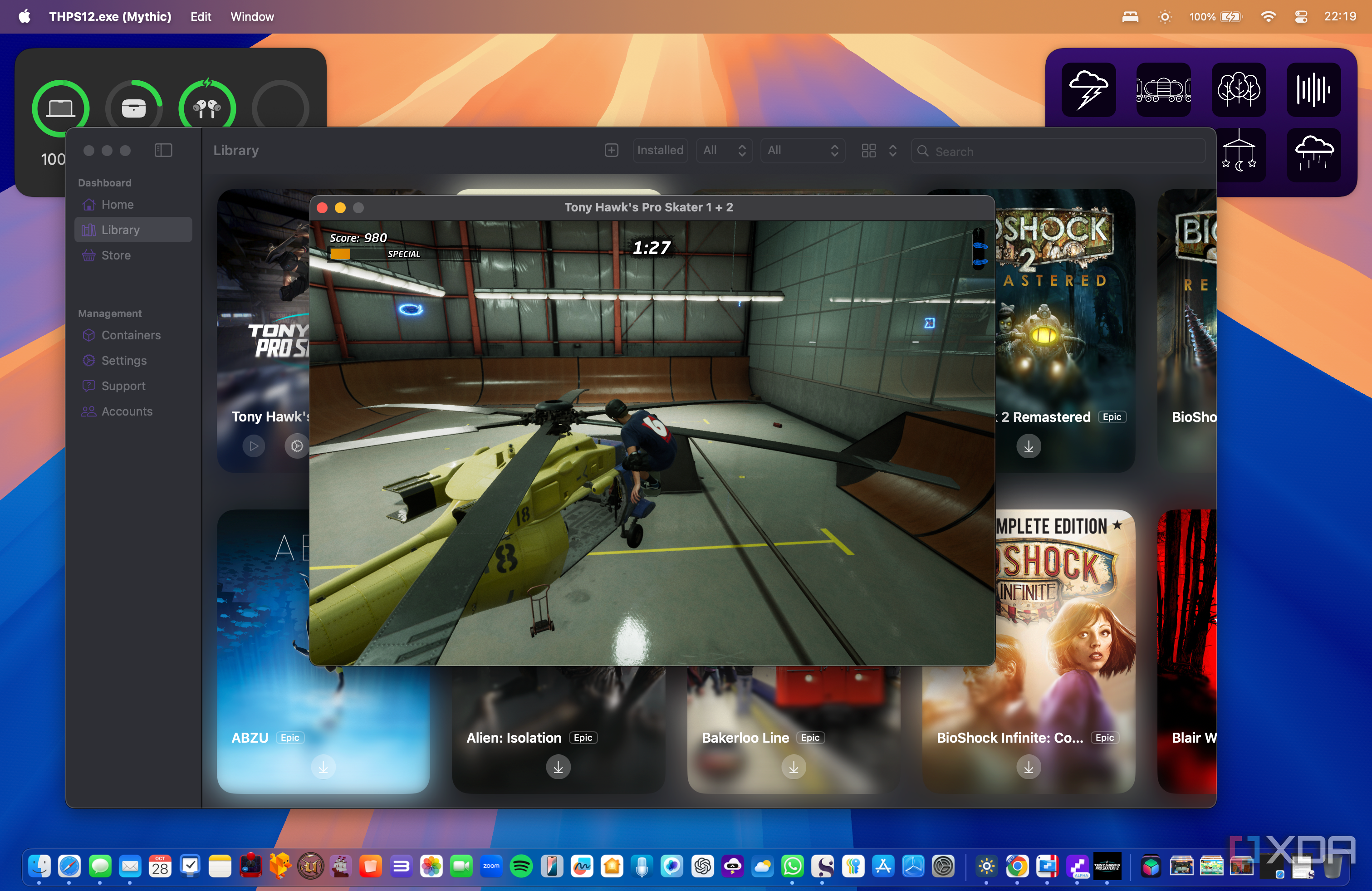Open the 22:19 clock in menu bar
The width and height of the screenshot is (1372, 891).
(x=1340, y=17)
